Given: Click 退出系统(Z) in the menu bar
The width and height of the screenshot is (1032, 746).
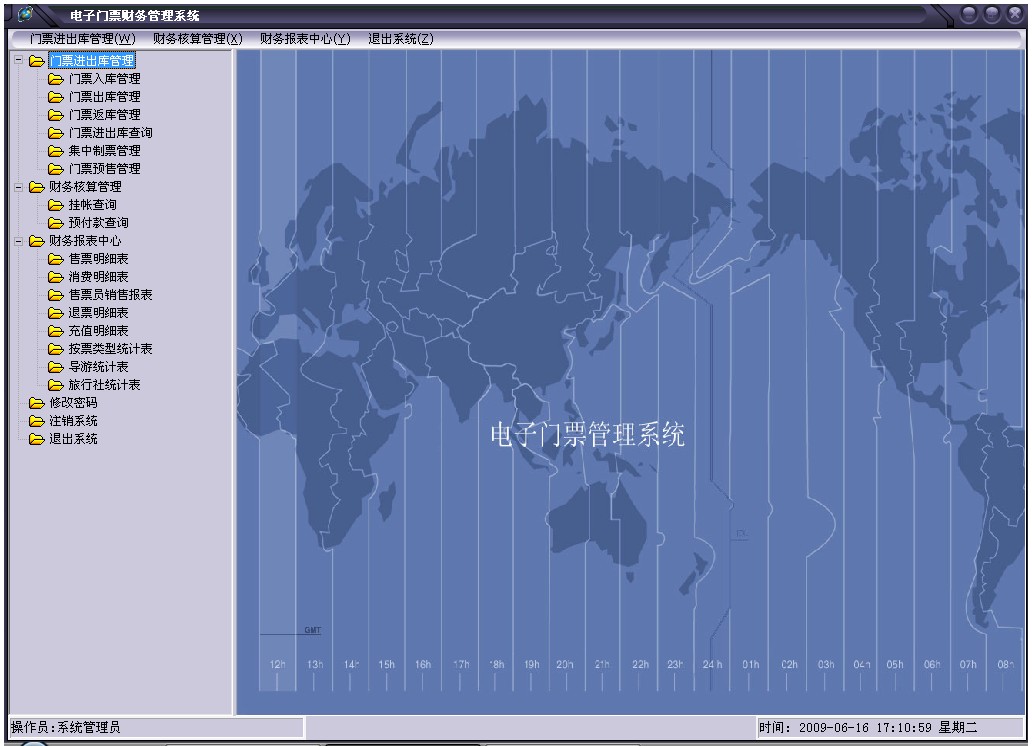Looking at the screenshot, I should (401, 39).
